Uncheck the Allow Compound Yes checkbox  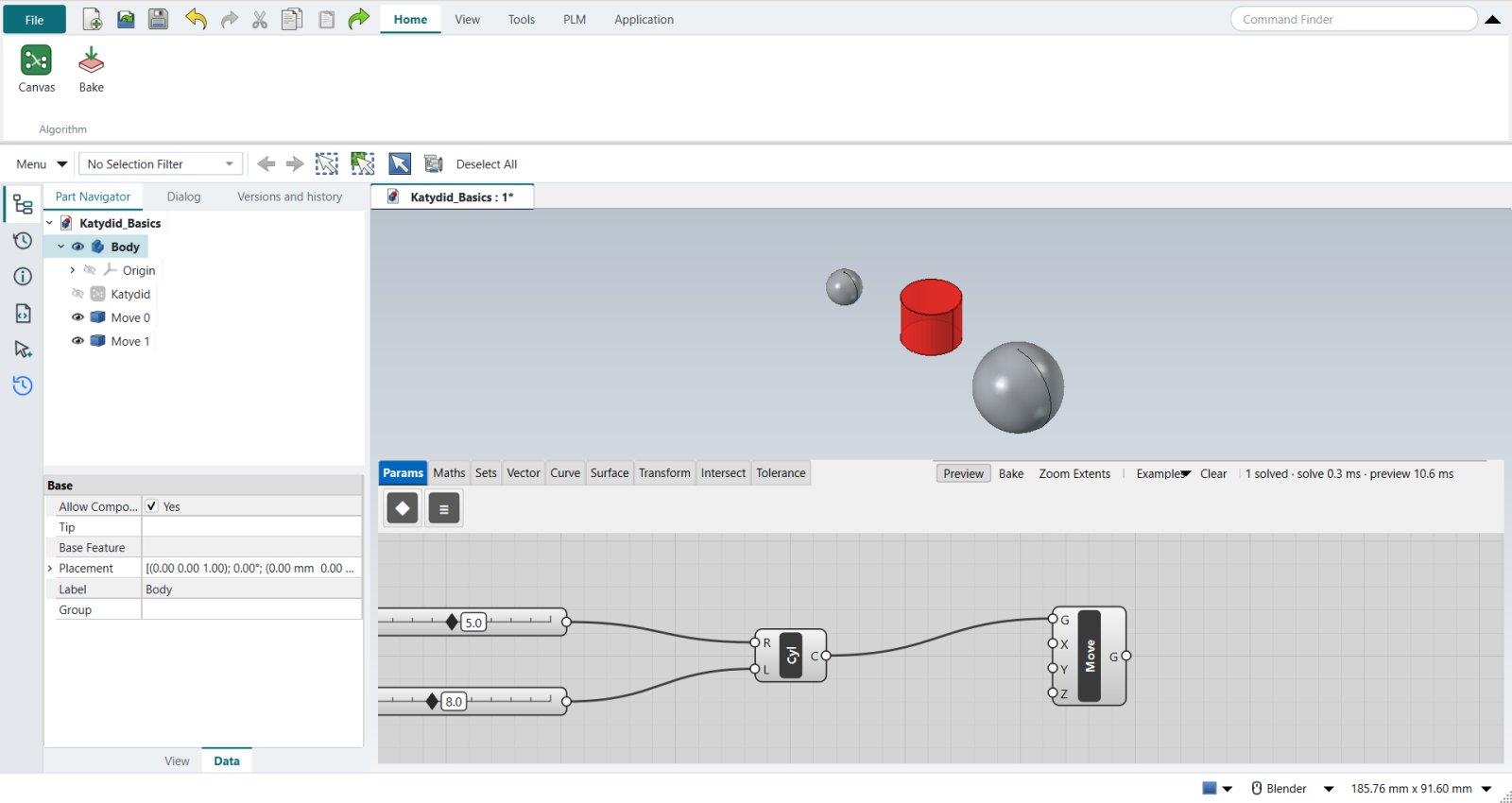click(151, 506)
